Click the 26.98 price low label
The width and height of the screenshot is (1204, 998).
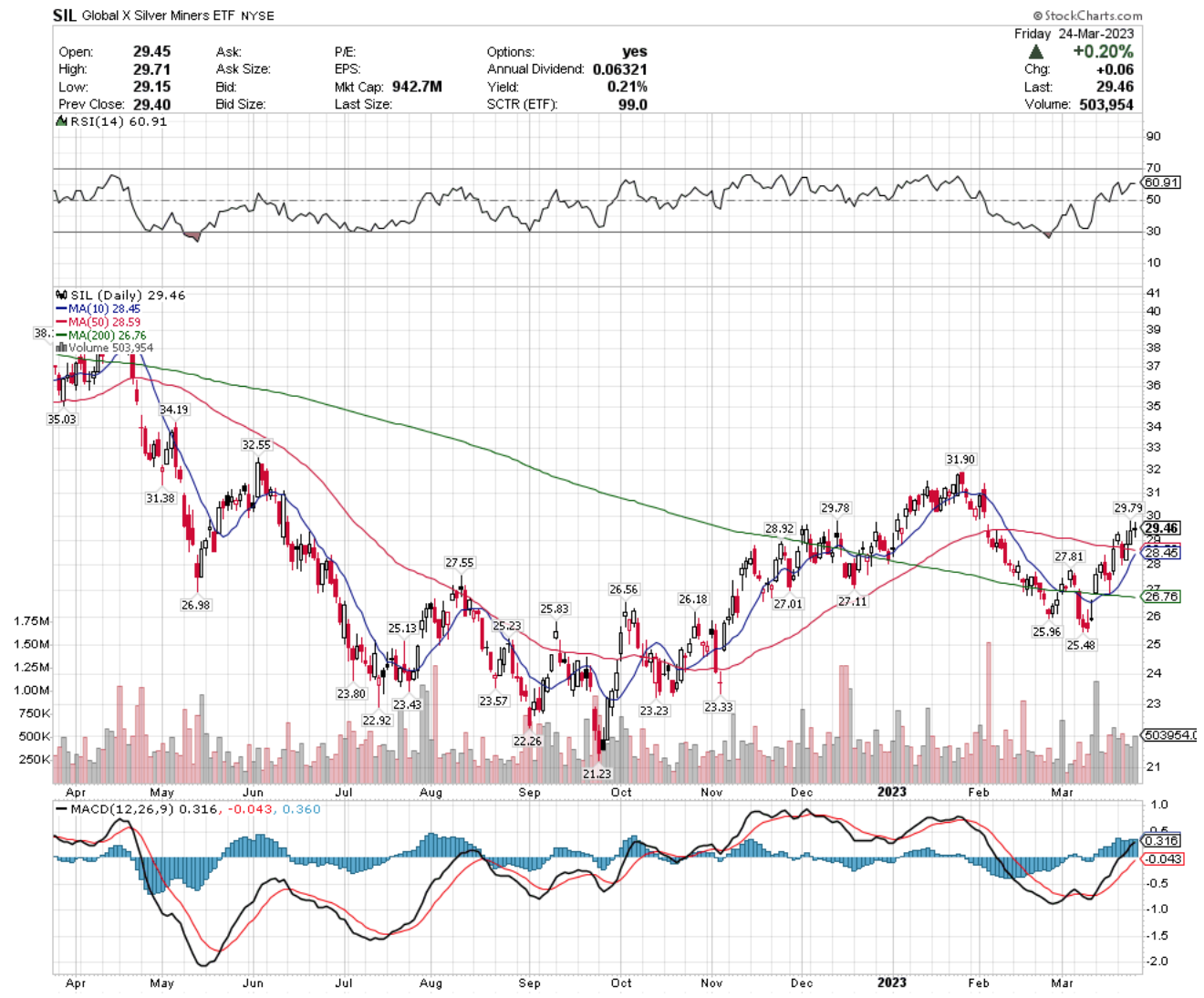(x=195, y=605)
